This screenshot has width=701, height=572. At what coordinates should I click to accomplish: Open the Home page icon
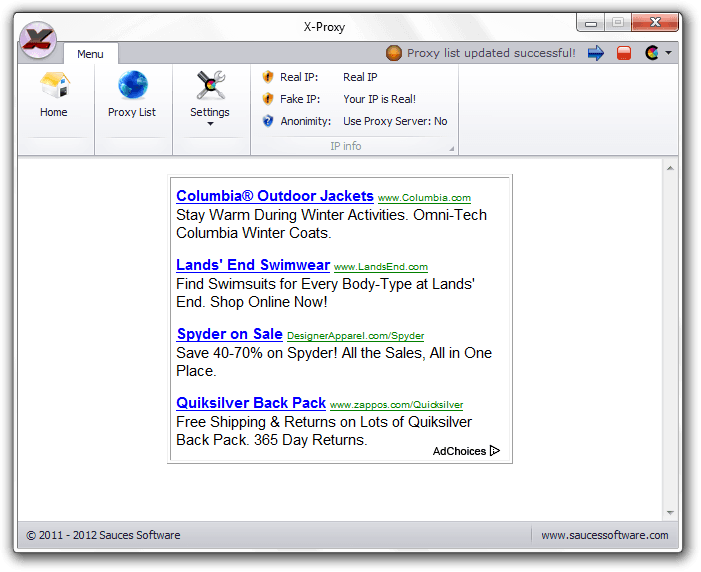tap(54, 86)
